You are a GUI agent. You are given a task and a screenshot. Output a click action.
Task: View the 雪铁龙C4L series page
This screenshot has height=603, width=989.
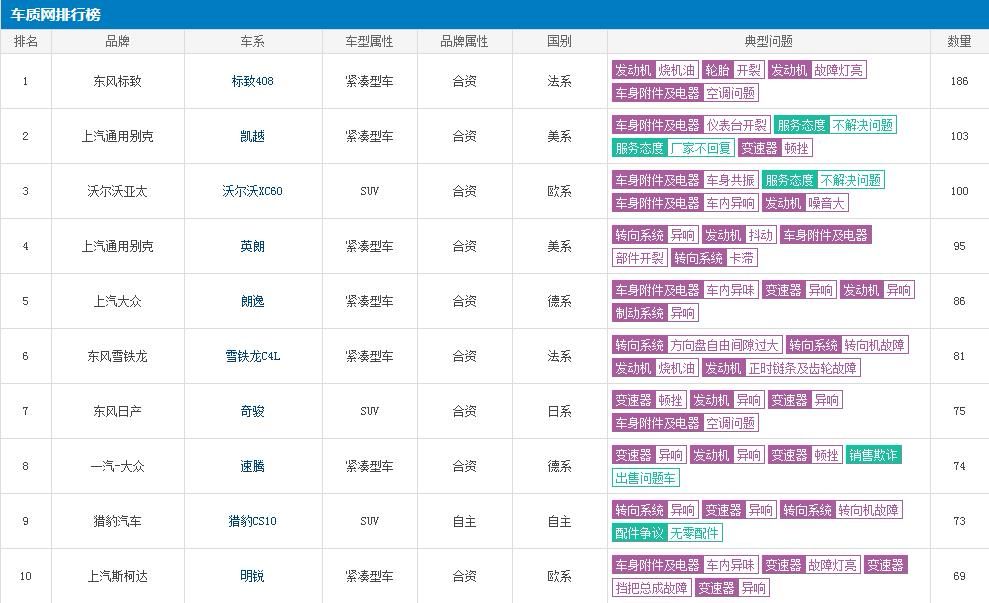point(251,355)
